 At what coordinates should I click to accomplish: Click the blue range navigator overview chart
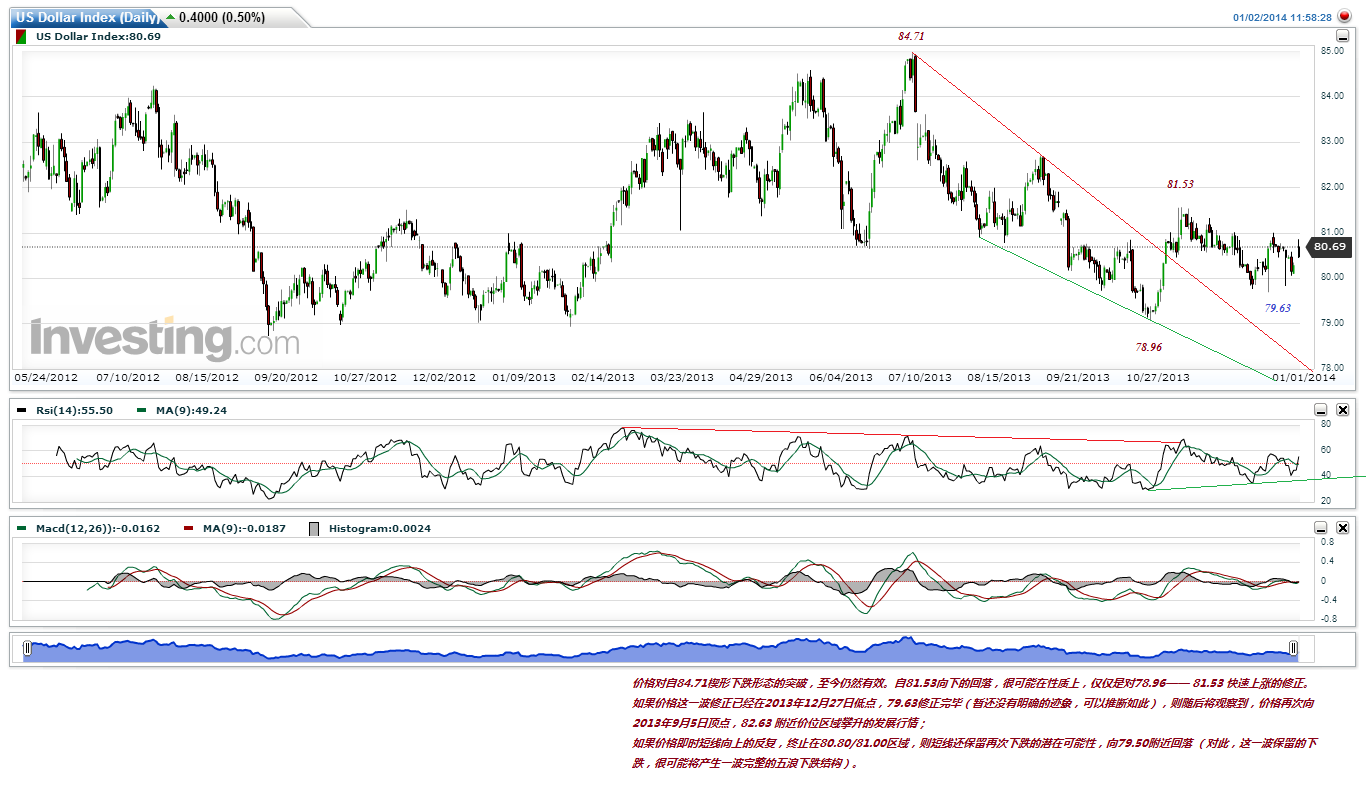[660, 648]
